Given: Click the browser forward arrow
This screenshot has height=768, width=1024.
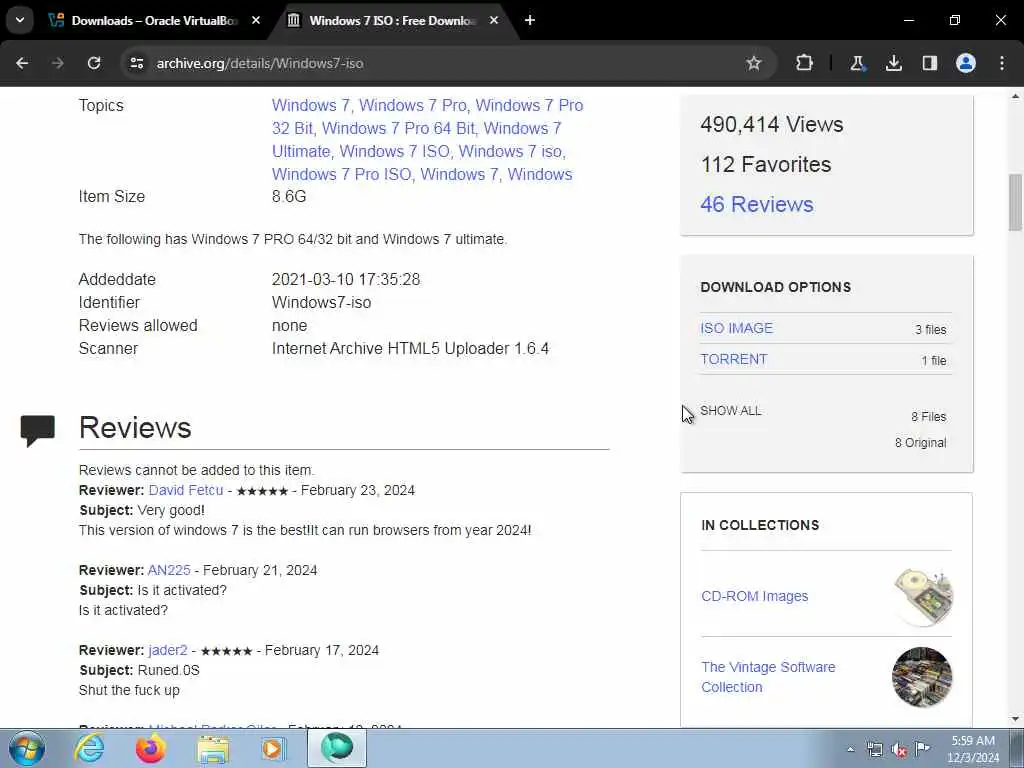Looking at the screenshot, I should [x=58, y=63].
